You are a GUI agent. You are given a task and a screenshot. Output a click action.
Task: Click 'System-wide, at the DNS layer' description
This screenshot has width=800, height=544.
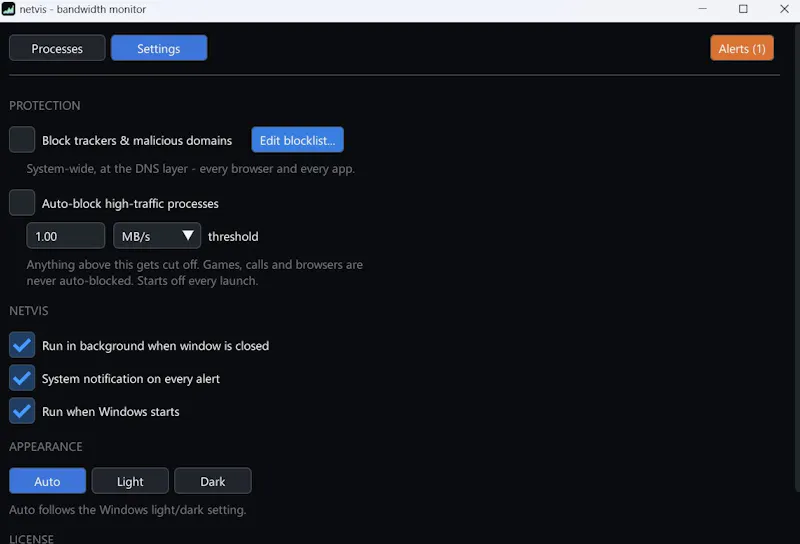pos(191,168)
